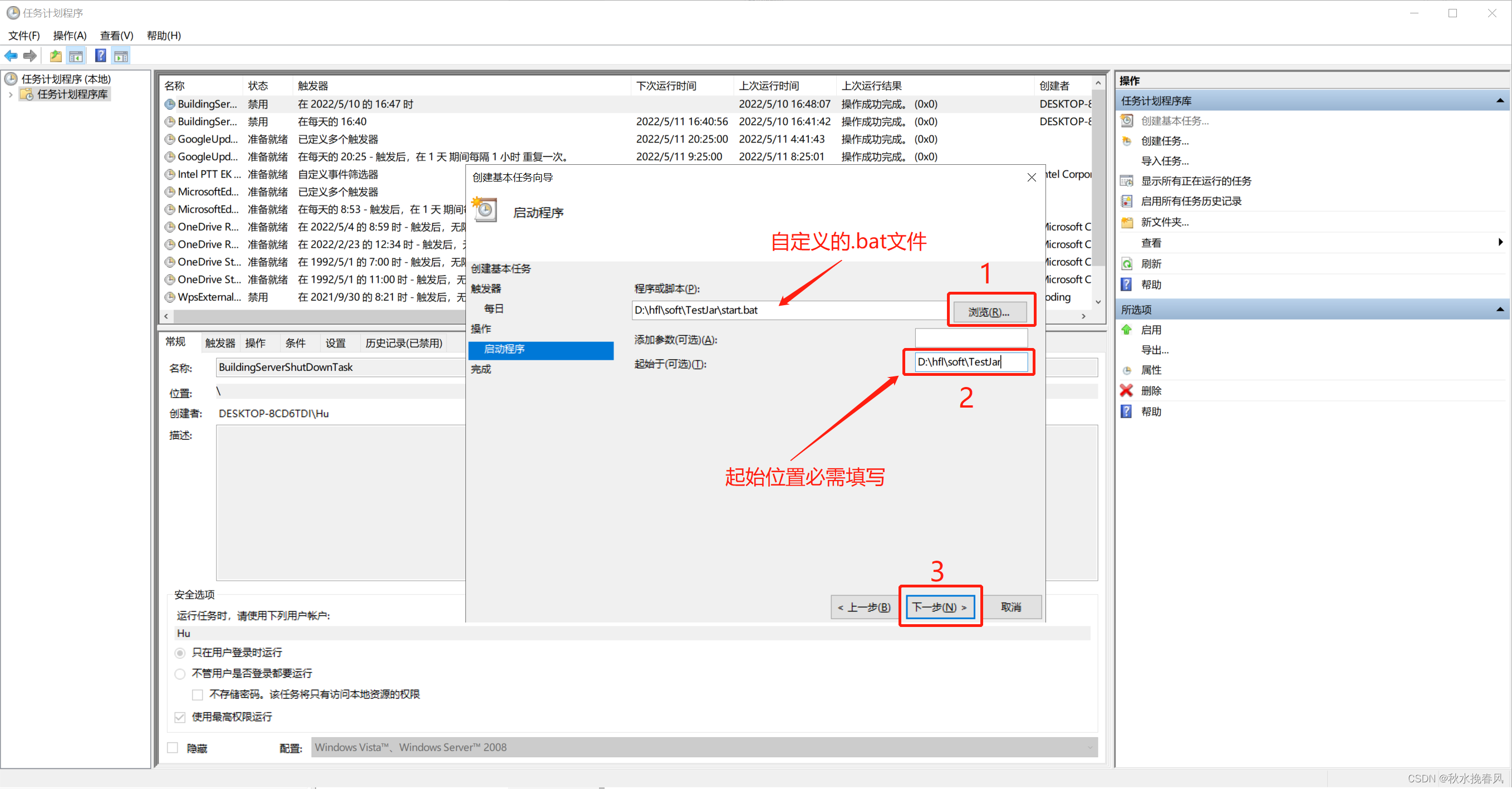
Task: Click the 创建任务 icon in the Actions pane
Action: 1126,141
